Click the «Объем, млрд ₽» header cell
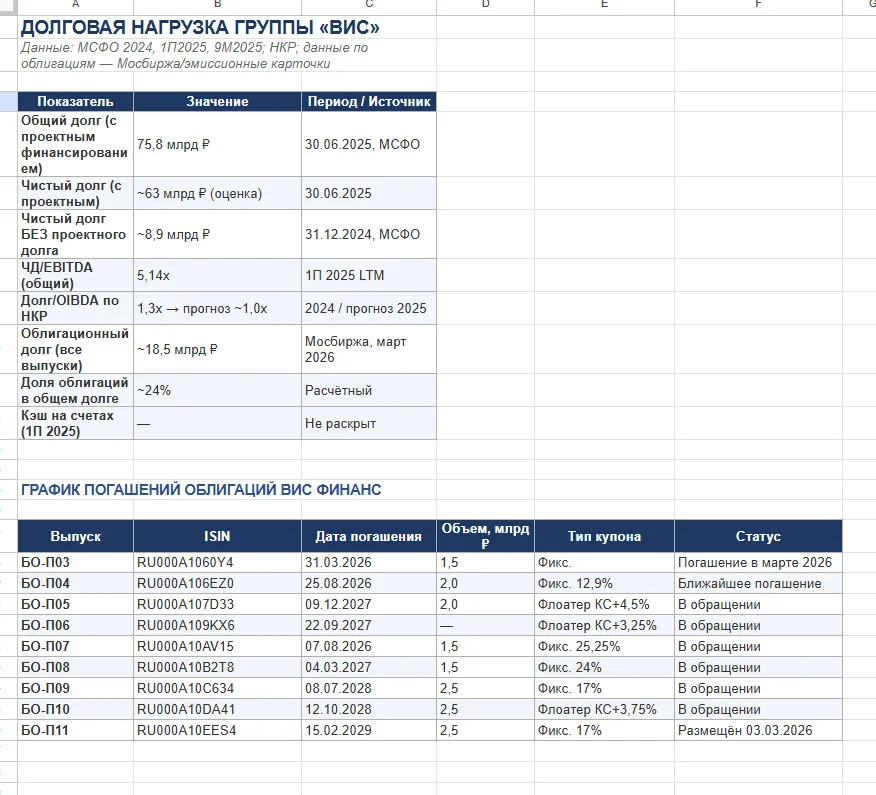 click(x=485, y=536)
